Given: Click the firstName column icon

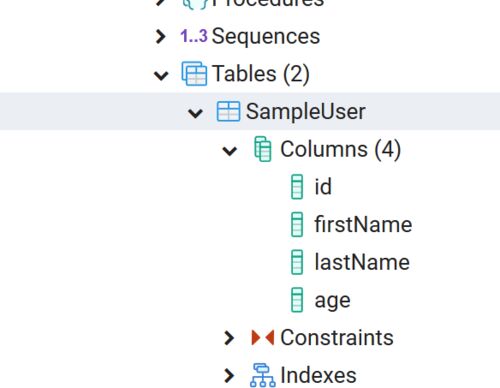Looking at the screenshot, I should (x=297, y=224).
